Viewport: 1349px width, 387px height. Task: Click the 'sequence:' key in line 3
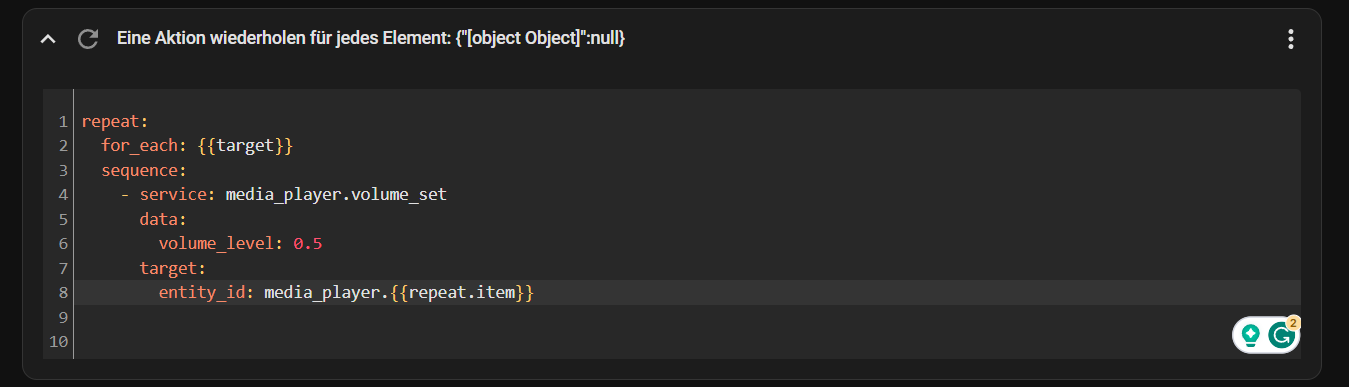point(144,170)
